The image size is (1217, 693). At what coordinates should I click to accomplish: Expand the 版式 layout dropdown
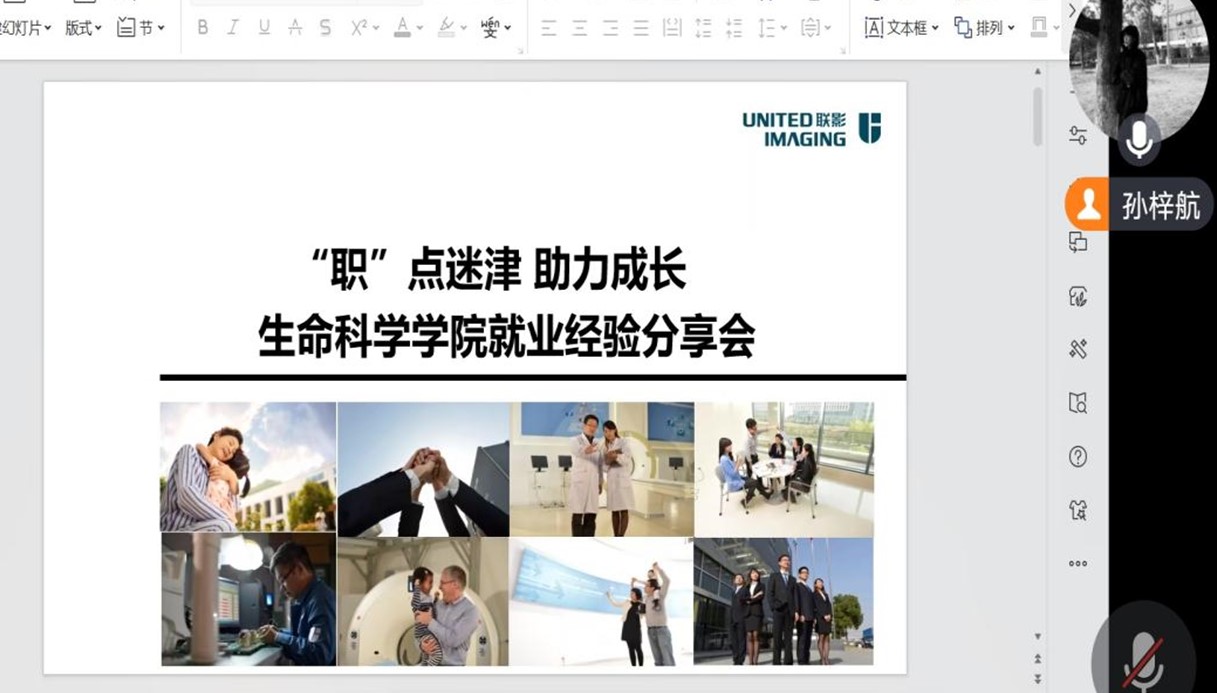[83, 28]
